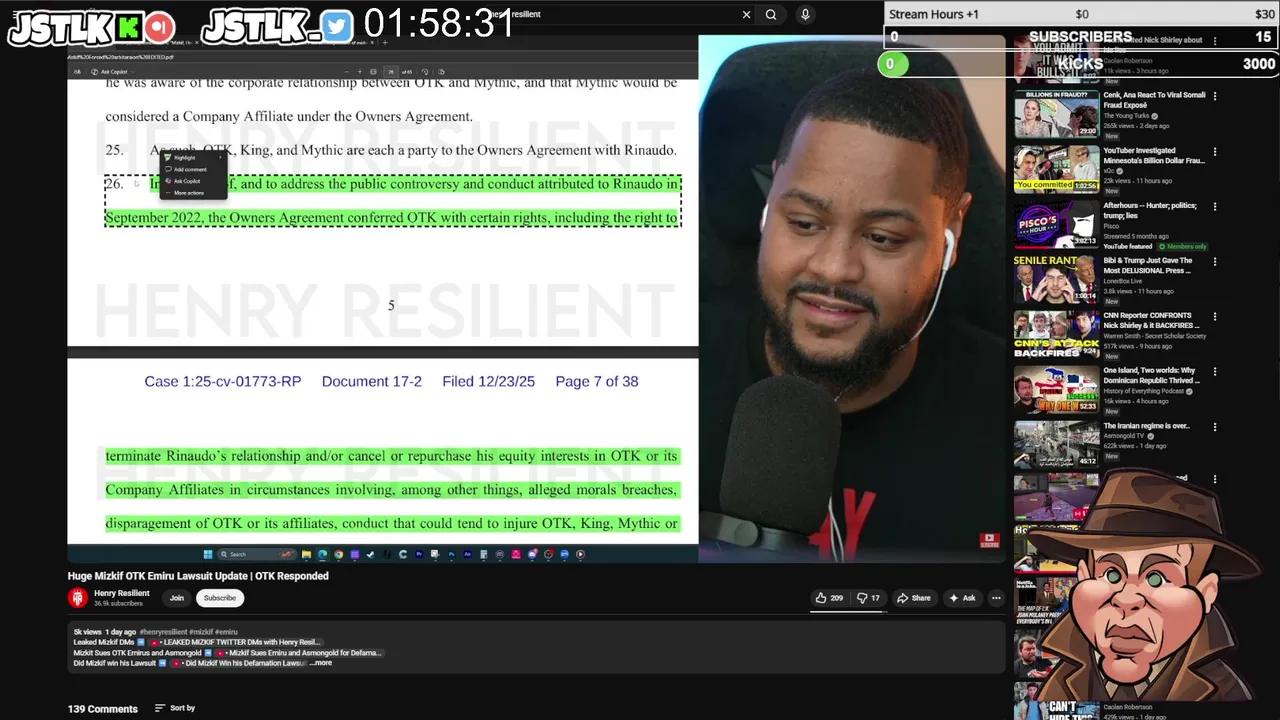Open Mizkif Sues Emiru and Asmongold link
Viewport: 1280px width, 720px height.
302,653
